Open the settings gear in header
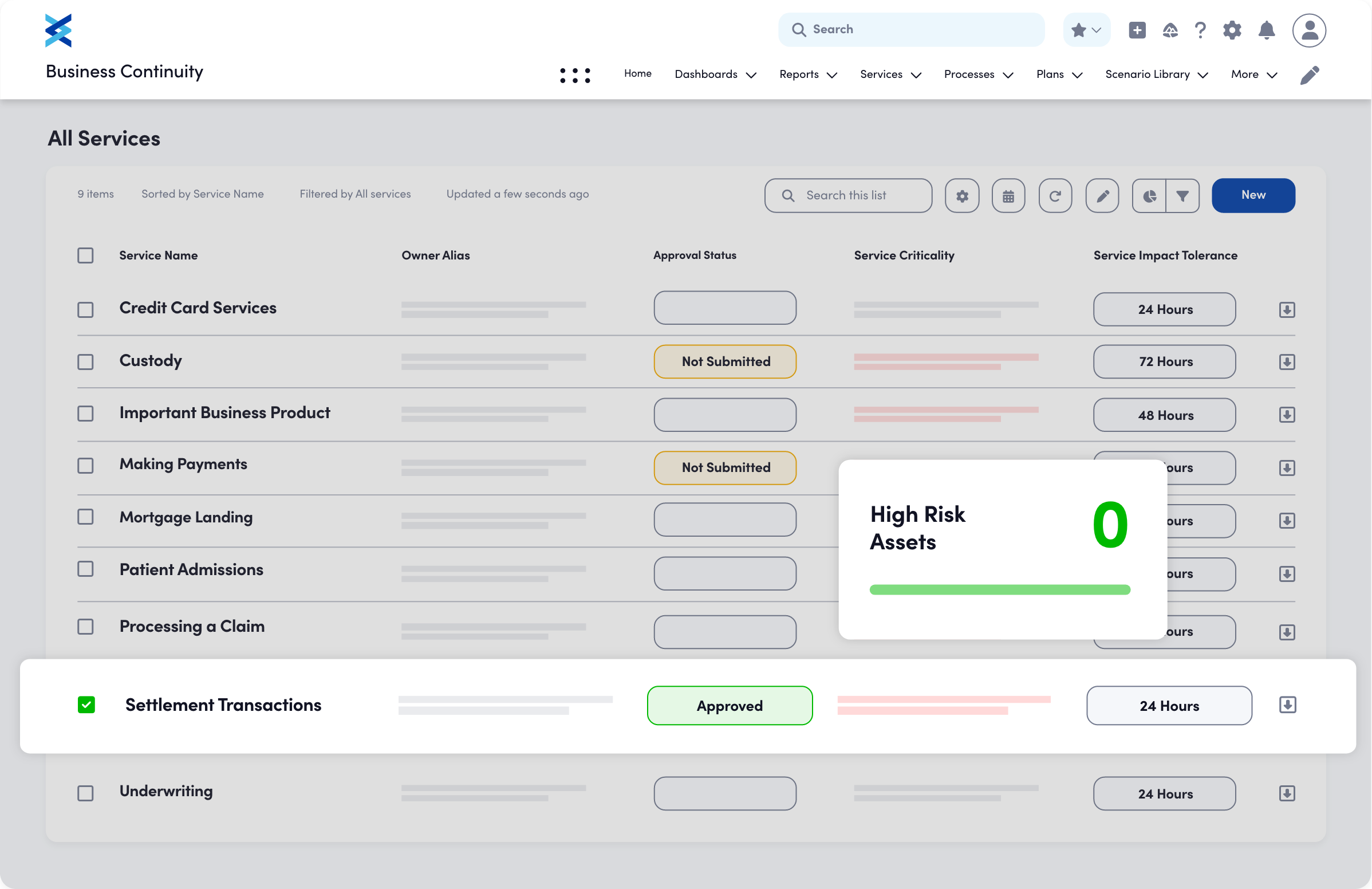1372x889 pixels. [1232, 30]
